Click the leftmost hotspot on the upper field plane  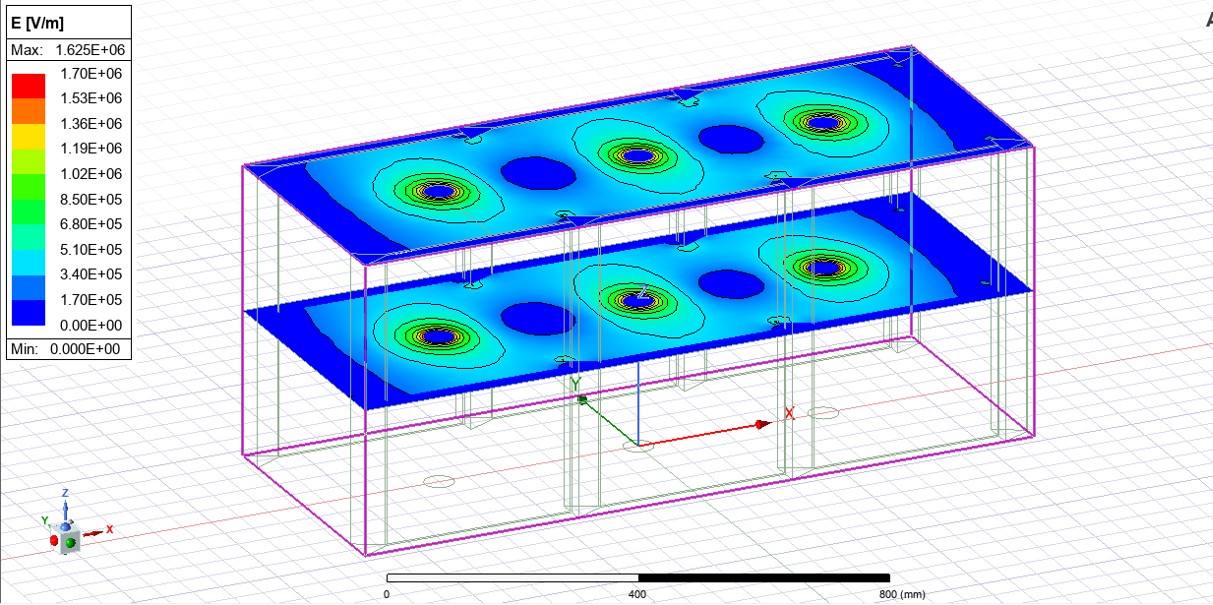[x=438, y=191]
